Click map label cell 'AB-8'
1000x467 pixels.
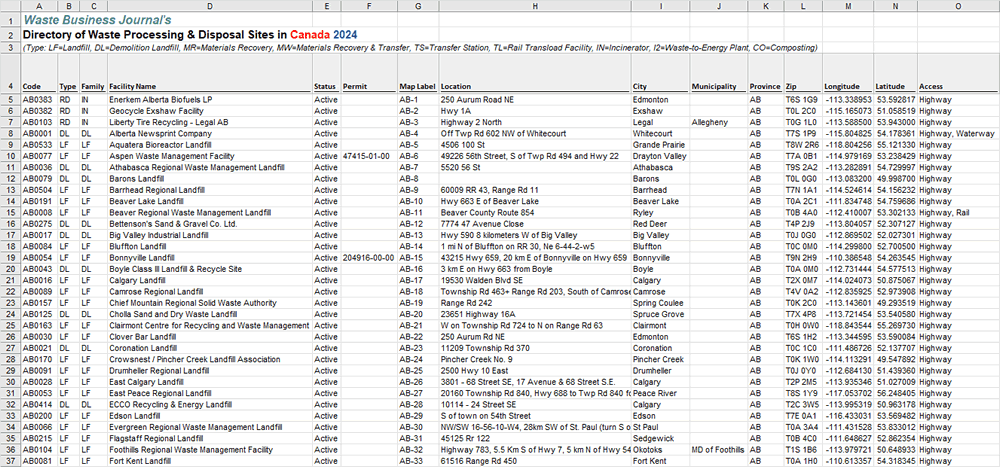(418, 179)
